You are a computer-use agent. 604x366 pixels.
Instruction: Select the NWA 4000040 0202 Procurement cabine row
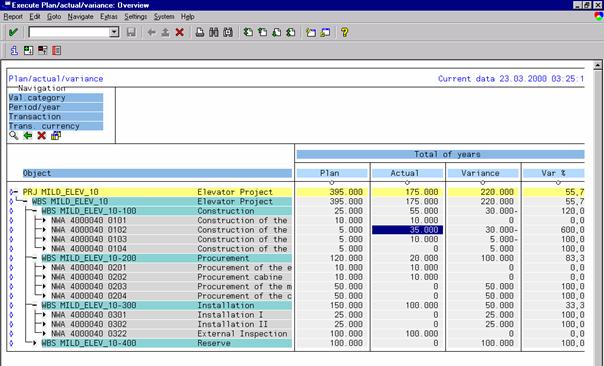pyautogui.click(x=171, y=277)
